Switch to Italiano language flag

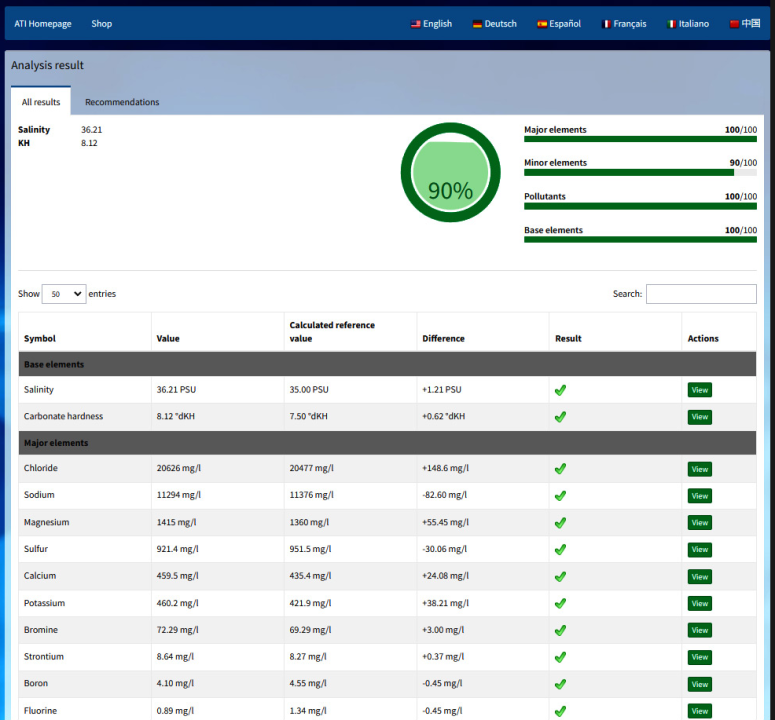tap(672, 24)
